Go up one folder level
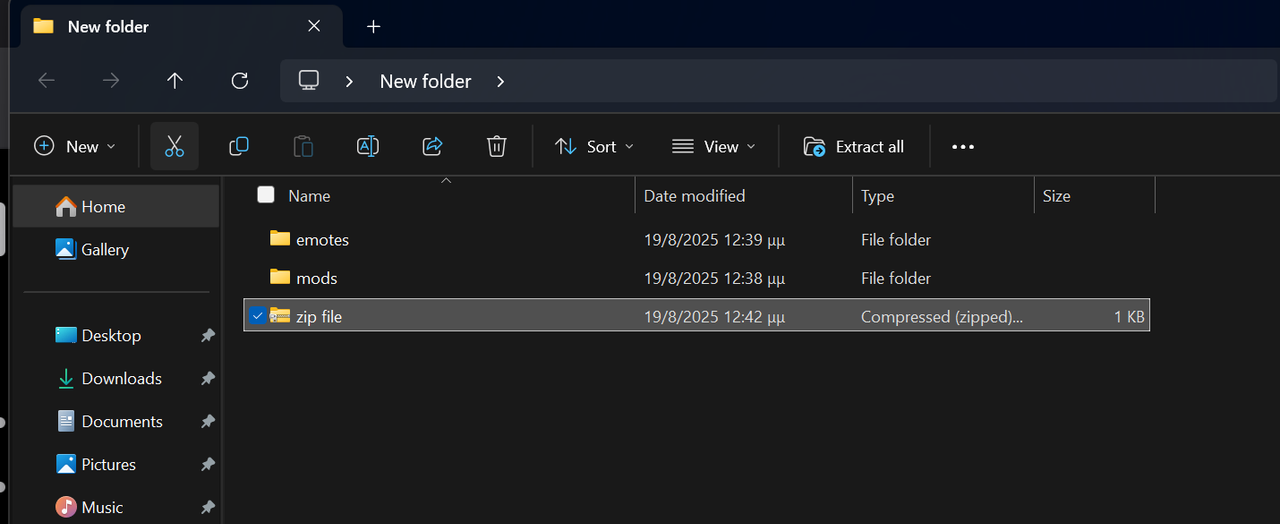 175,81
